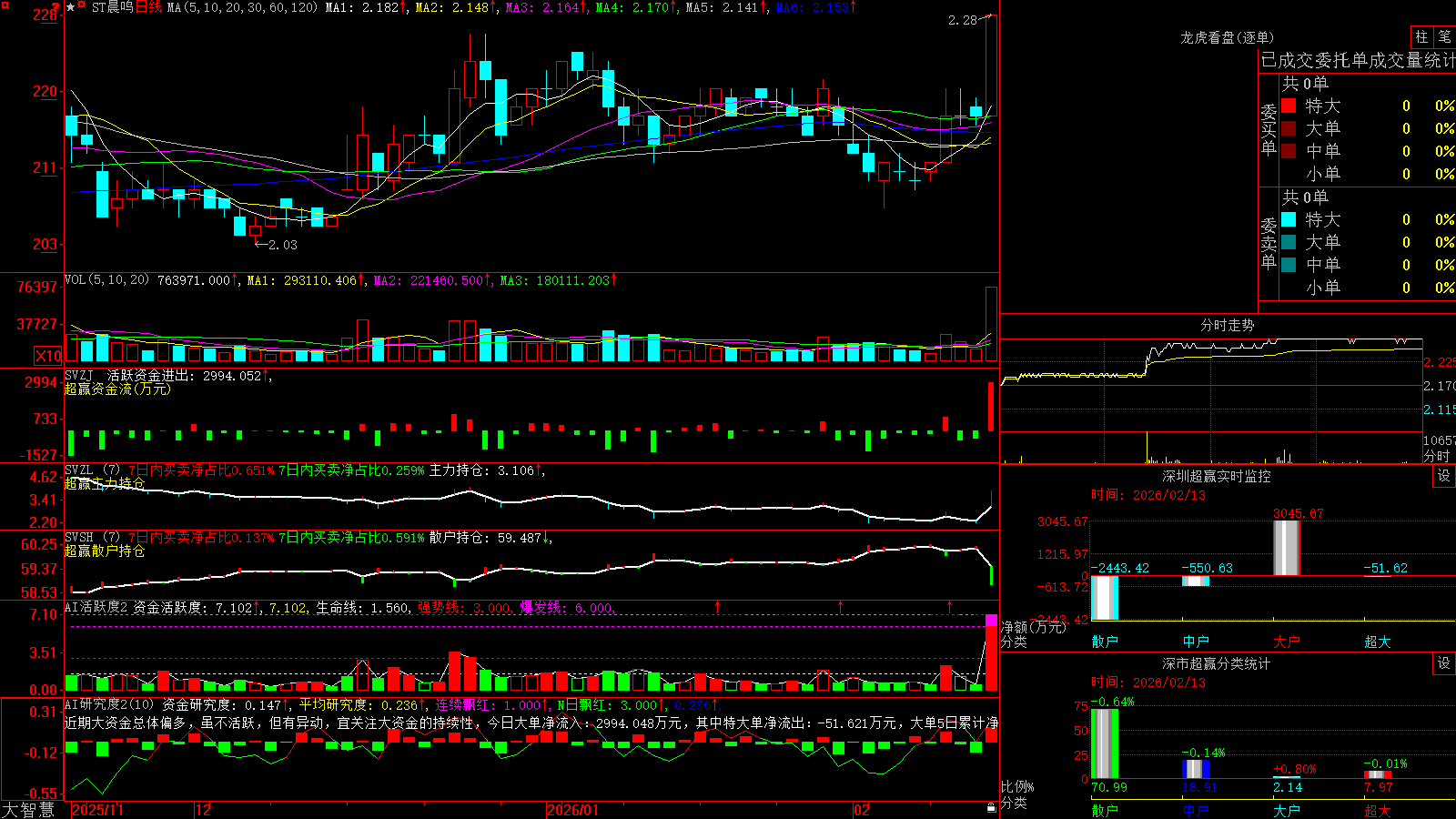Select the 分时走势 panel header
1456x819 pixels.
click(x=1227, y=325)
